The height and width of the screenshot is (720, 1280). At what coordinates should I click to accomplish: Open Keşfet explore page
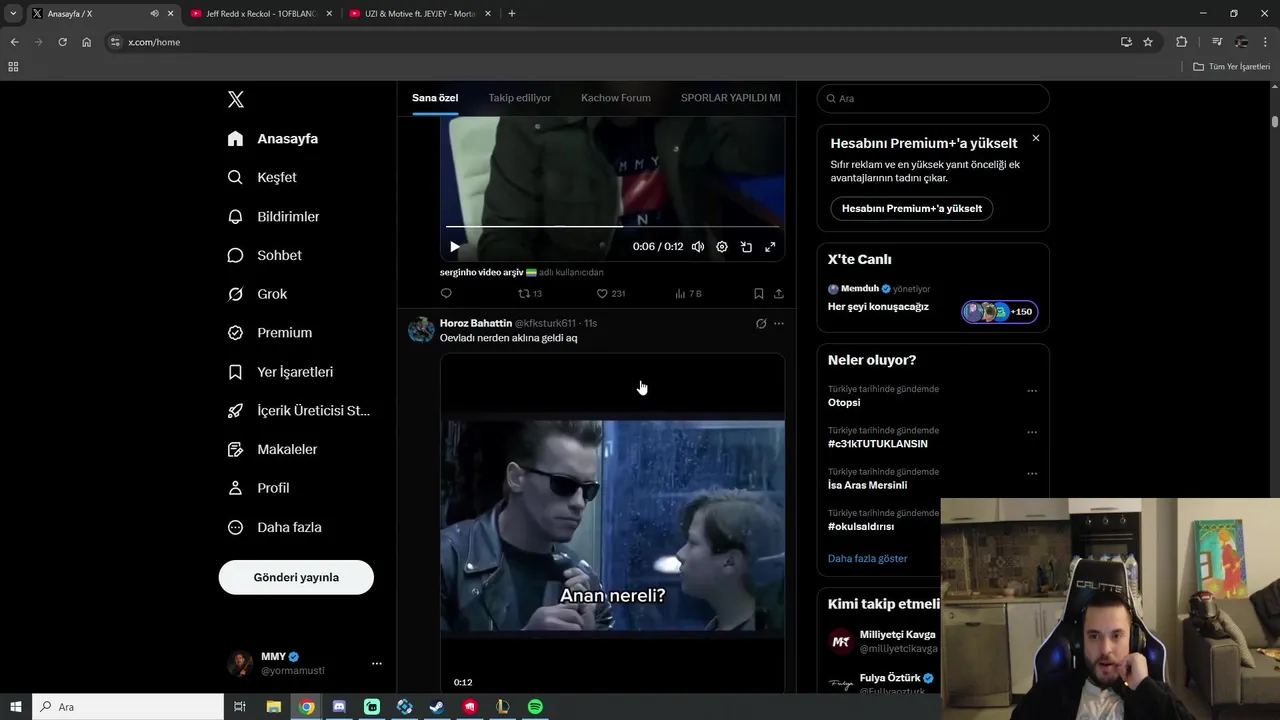coord(262,177)
